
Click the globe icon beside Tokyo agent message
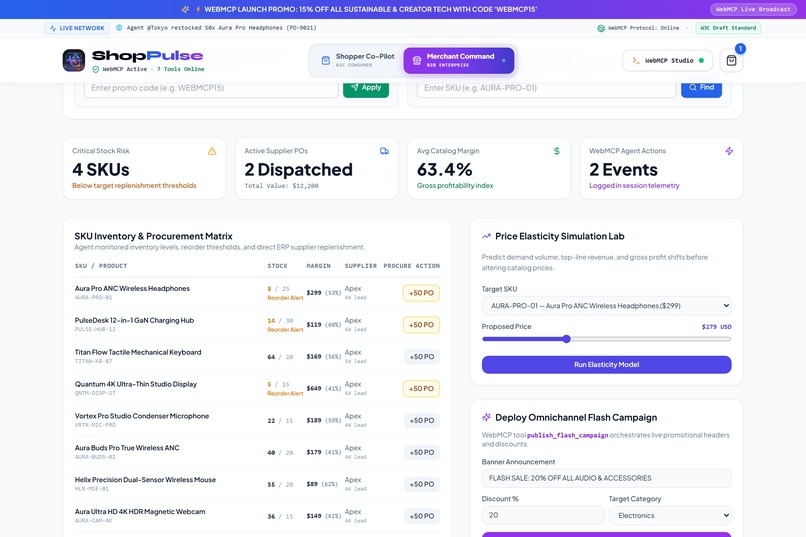[x=119, y=28]
